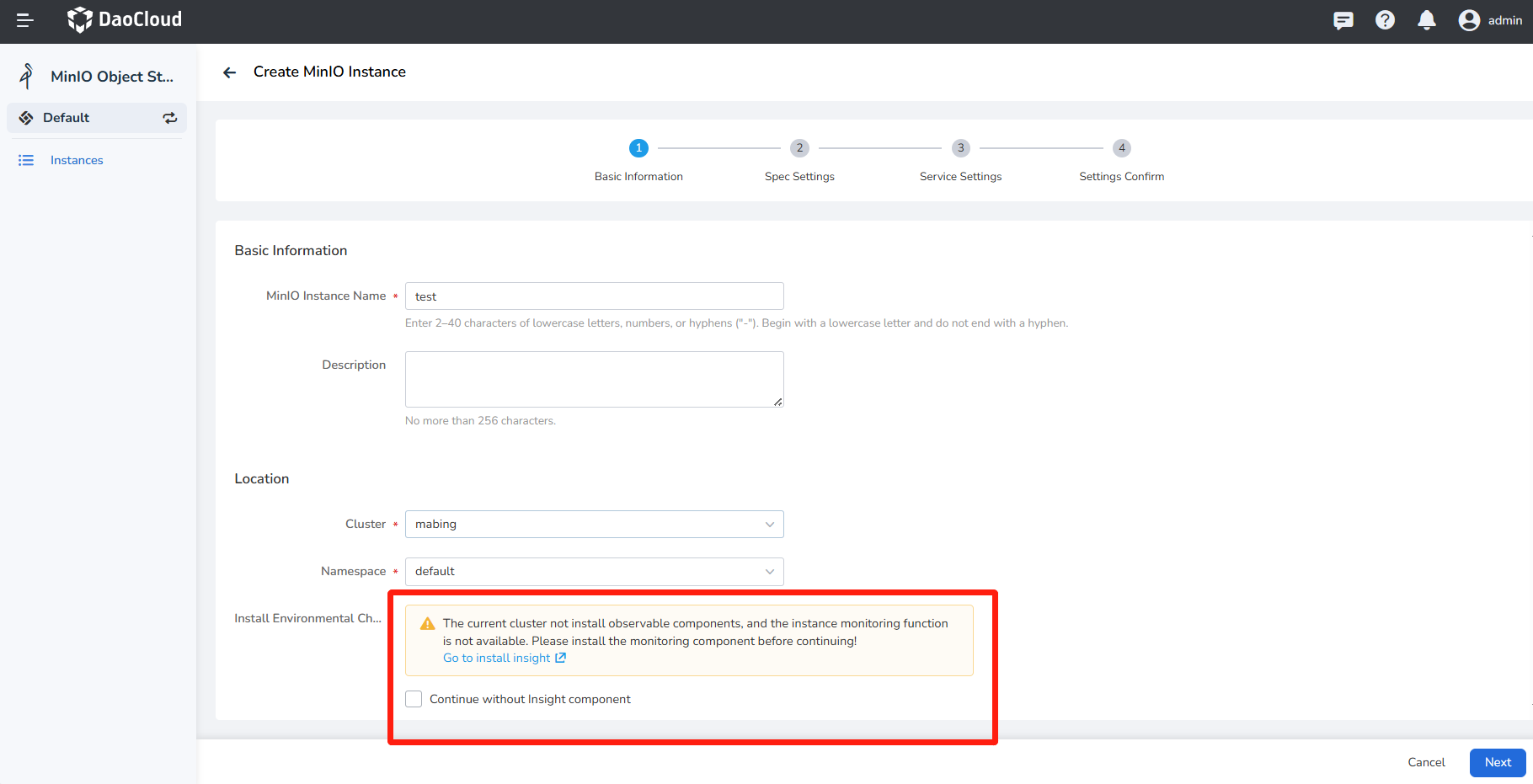Click the warning triangle icon in alert
This screenshot has width=1533, height=784.
428,624
